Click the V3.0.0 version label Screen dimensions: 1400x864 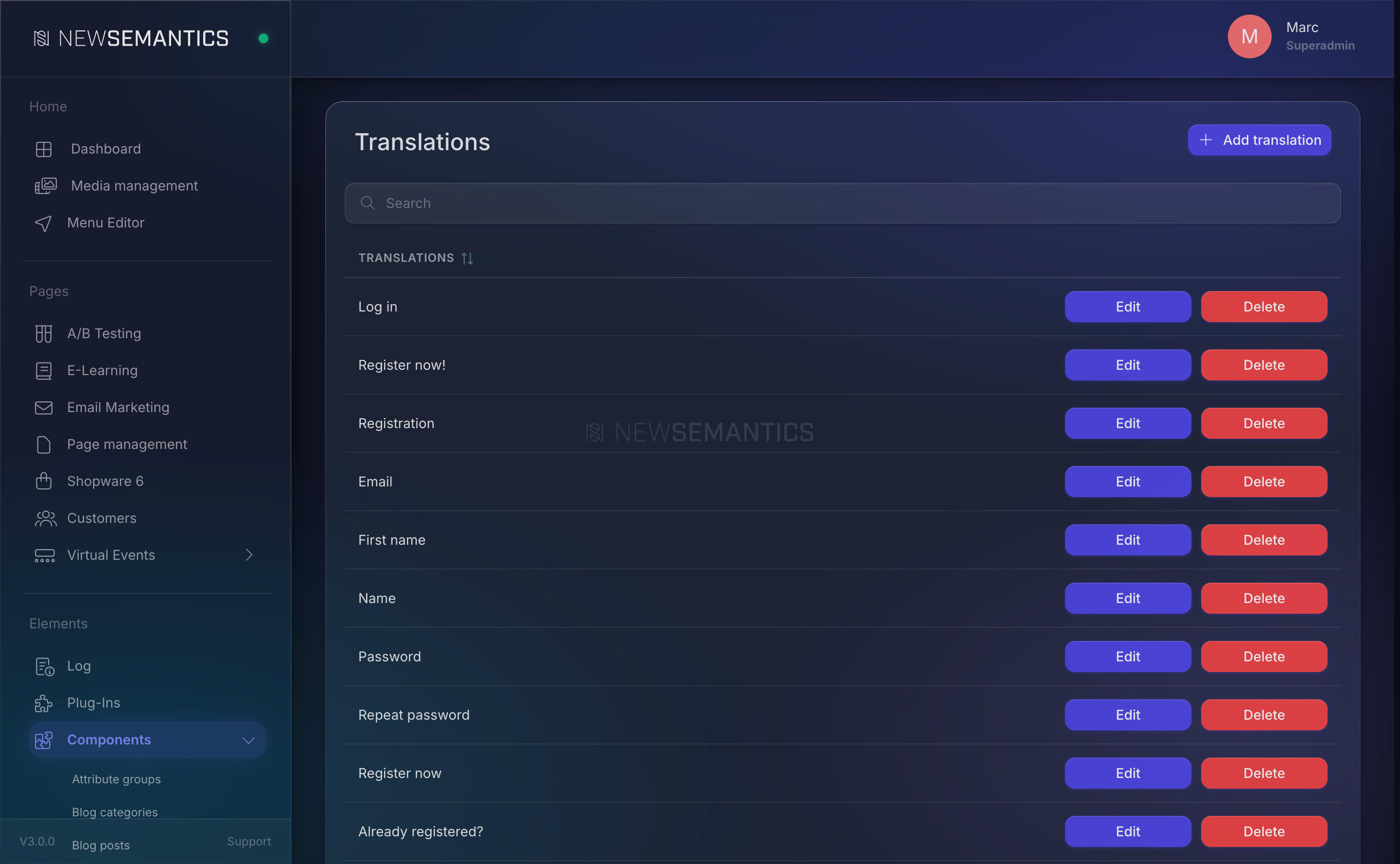click(37, 842)
